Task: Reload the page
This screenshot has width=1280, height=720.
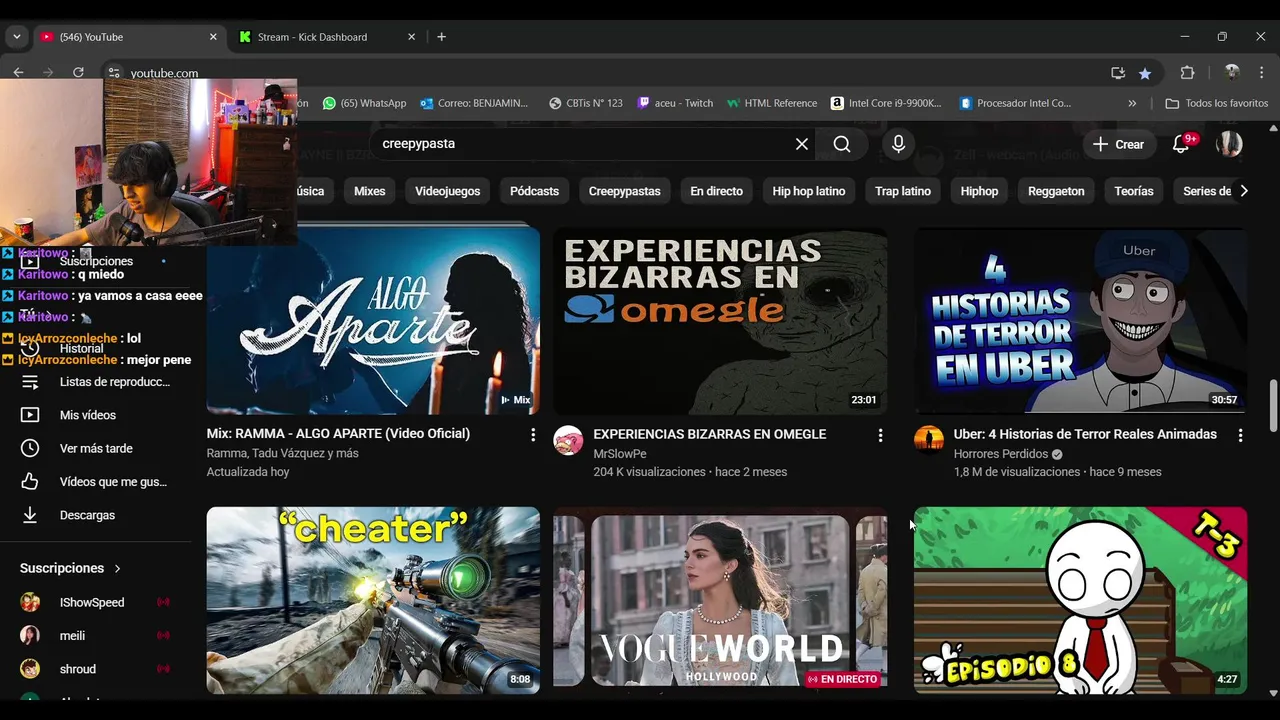Action: (78, 72)
